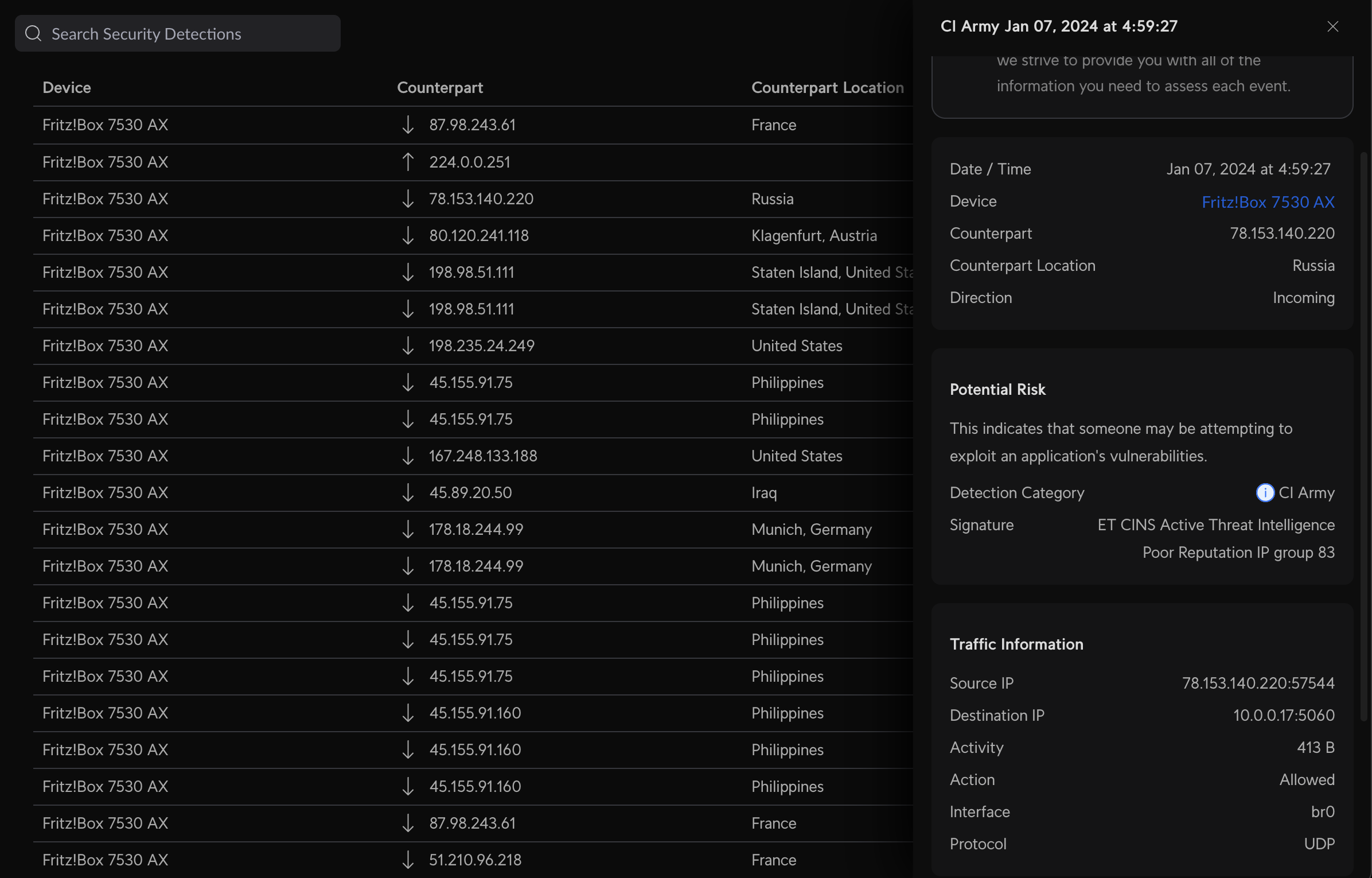Click the incoming arrow beside 167.248.133.188
Image resolution: width=1372 pixels, height=878 pixels.
click(x=407, y=456)
